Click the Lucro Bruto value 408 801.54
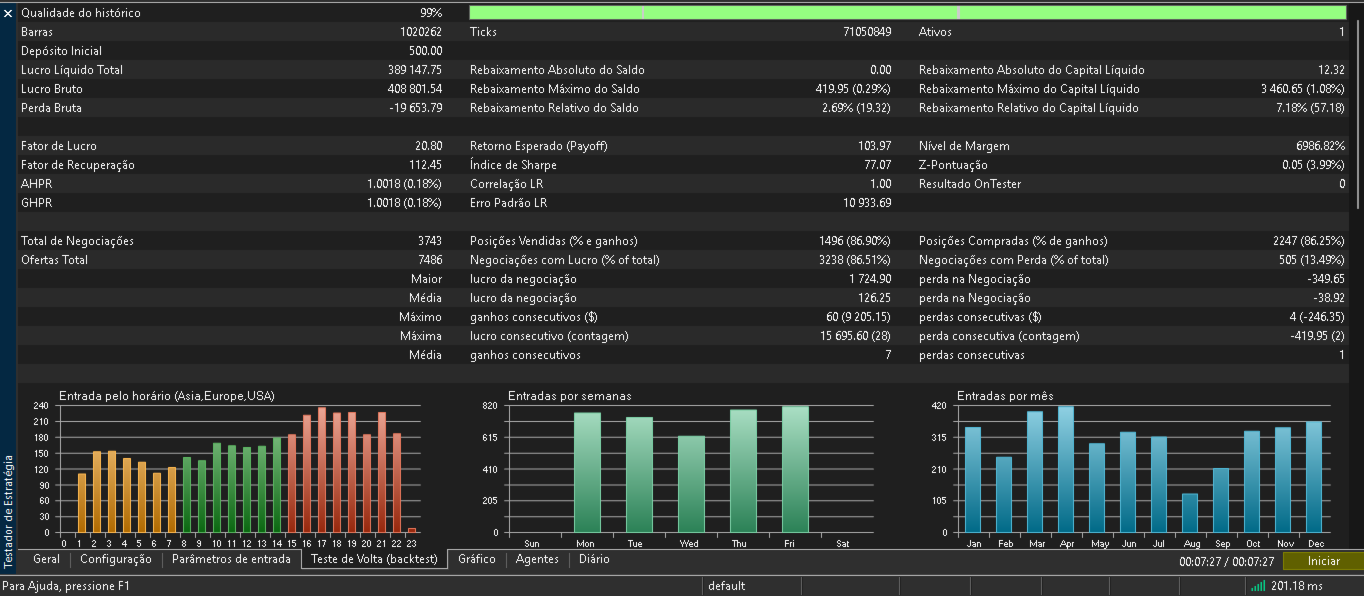 pyautogui.click(x=415, y=89)
